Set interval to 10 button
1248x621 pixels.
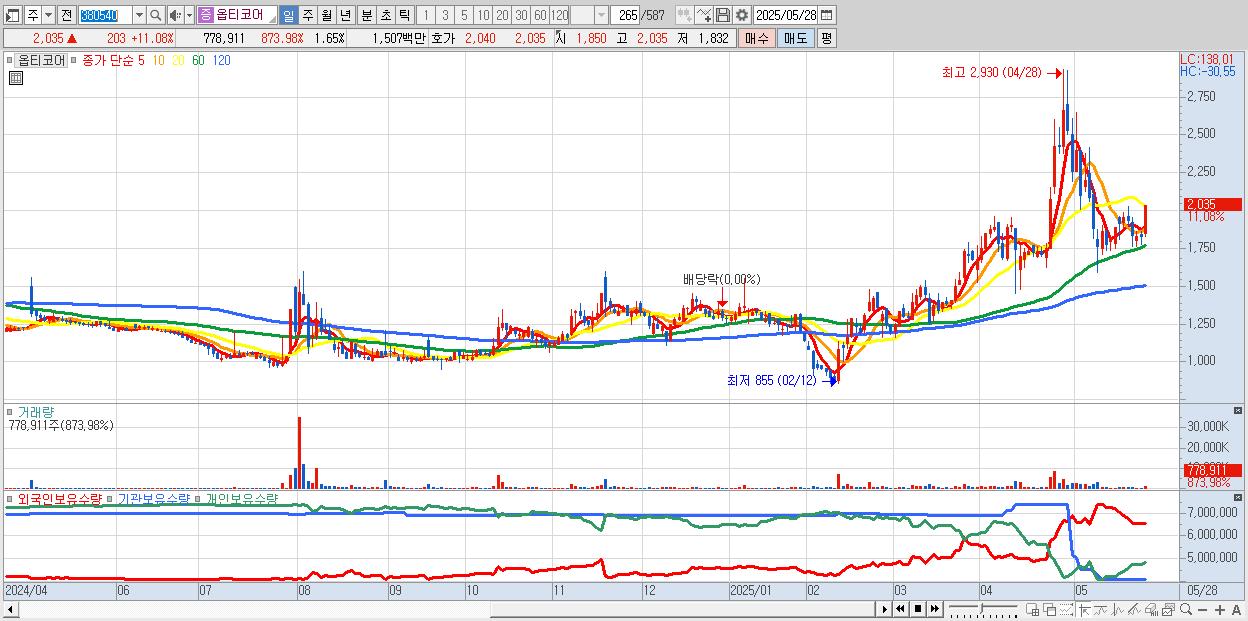(483, 15)
